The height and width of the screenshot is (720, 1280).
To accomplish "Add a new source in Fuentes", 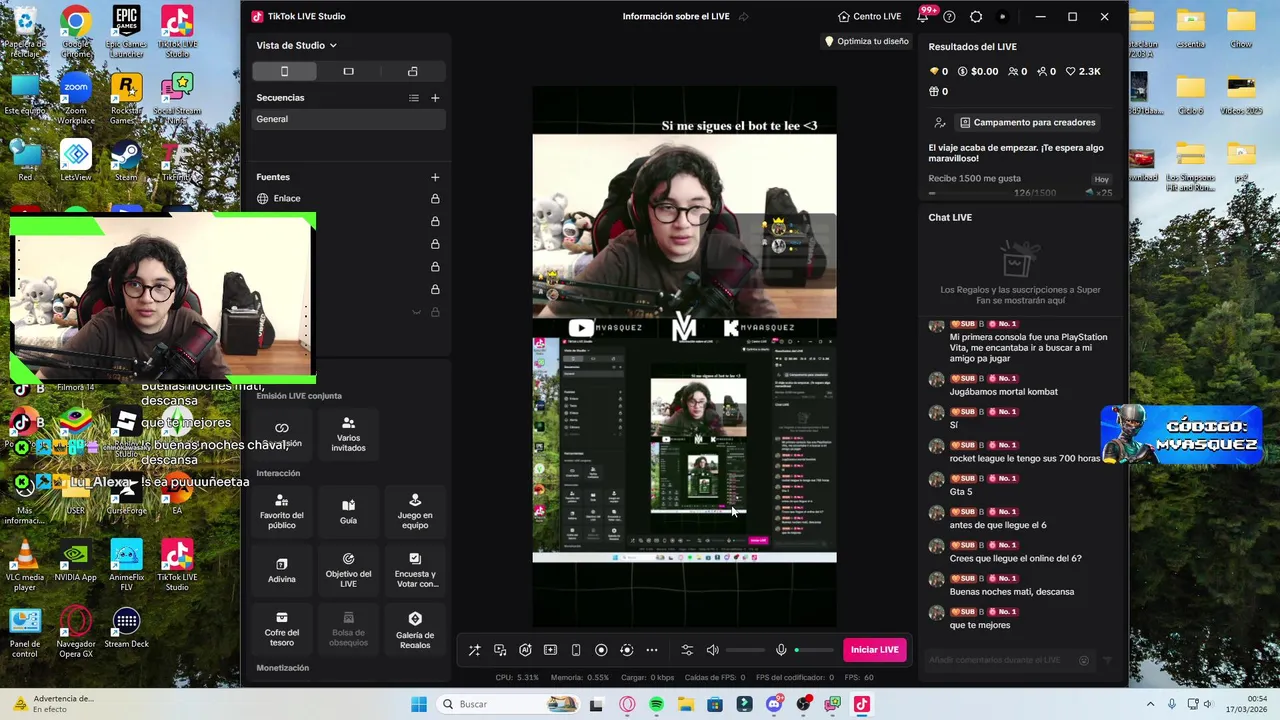I will pos(435,177).
